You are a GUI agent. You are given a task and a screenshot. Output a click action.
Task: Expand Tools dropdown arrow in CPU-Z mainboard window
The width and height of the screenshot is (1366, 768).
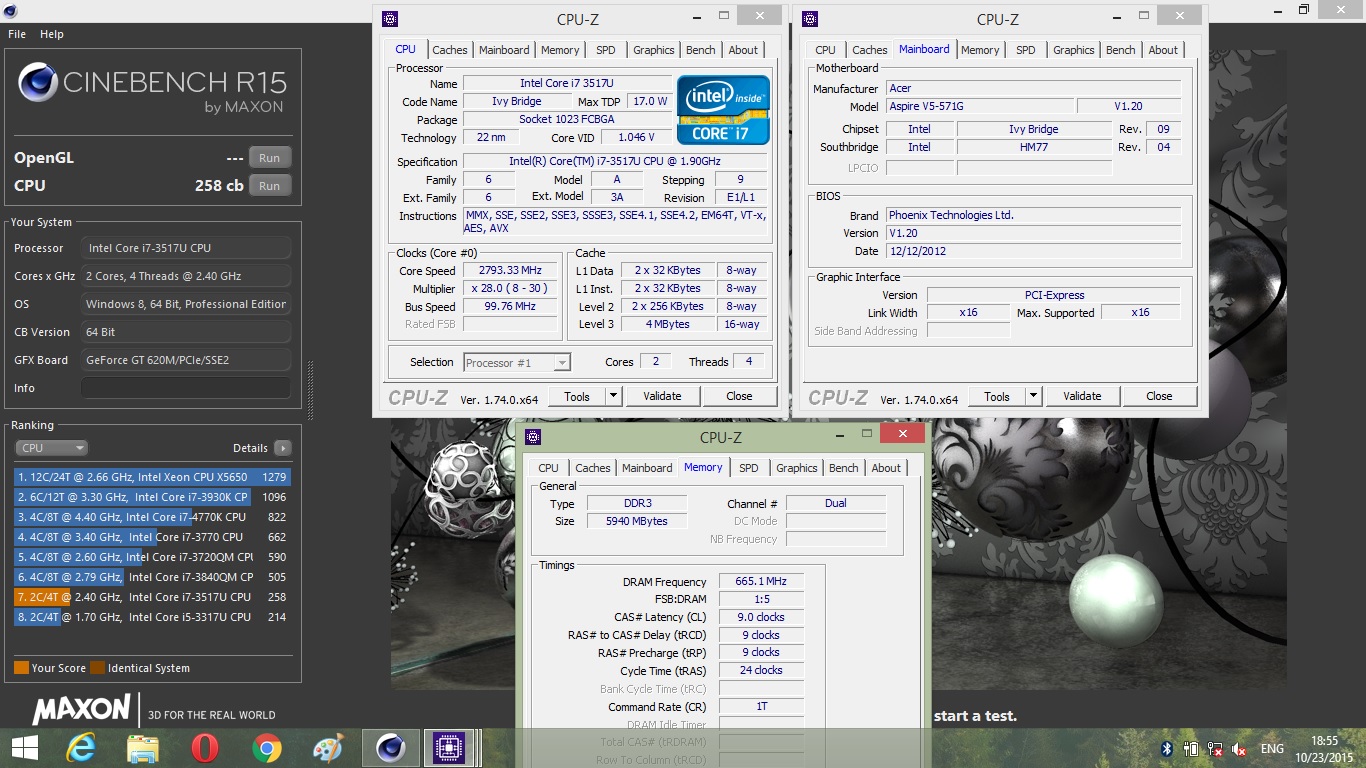point(1034,397)
